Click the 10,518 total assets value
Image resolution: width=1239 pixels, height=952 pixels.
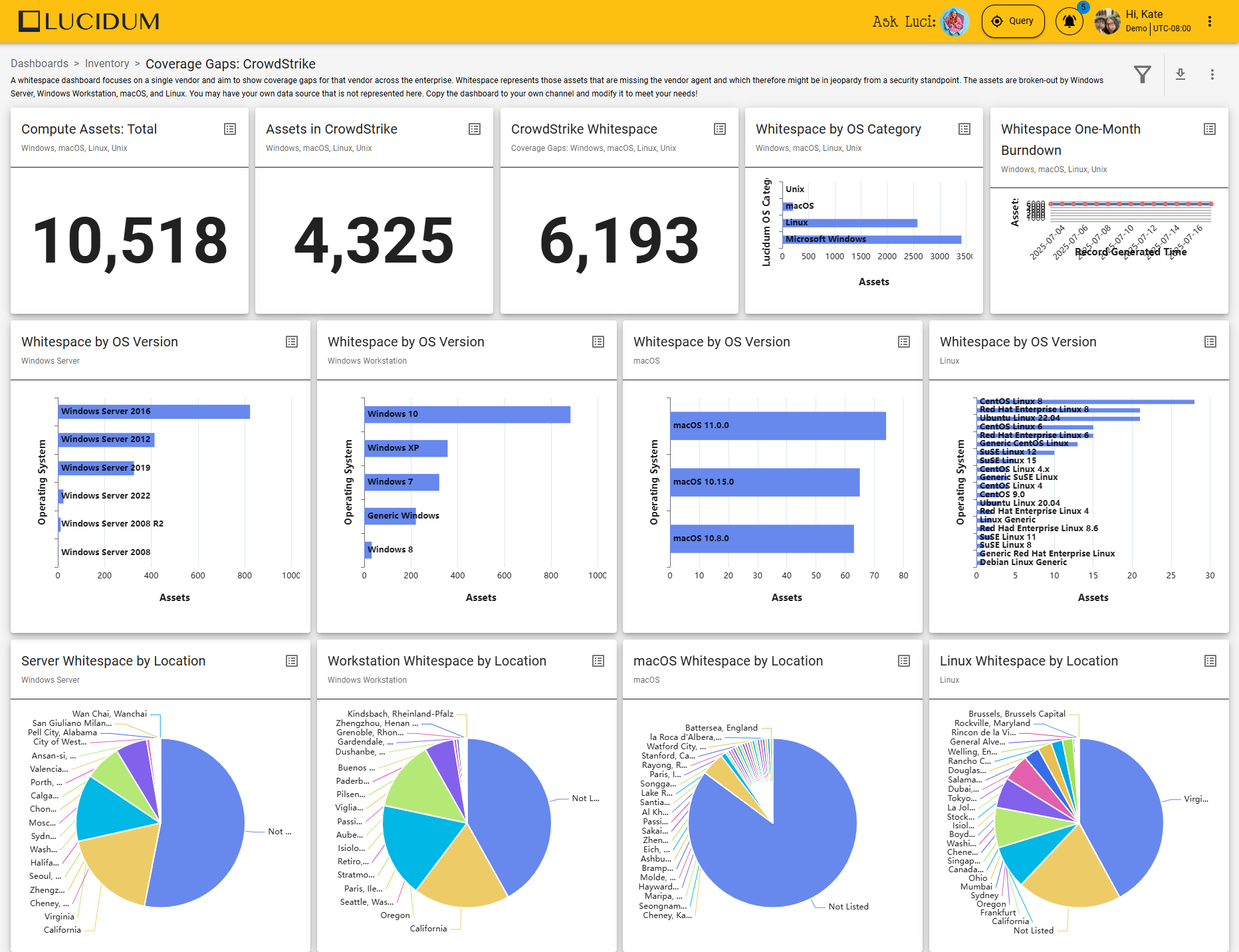[130, 241]
